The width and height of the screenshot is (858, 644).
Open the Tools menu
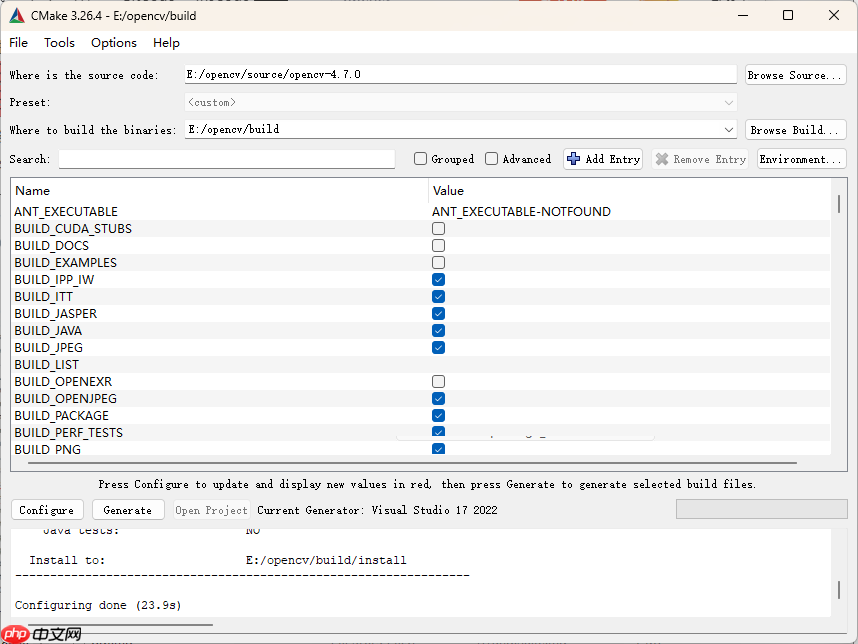coord(59,43)
